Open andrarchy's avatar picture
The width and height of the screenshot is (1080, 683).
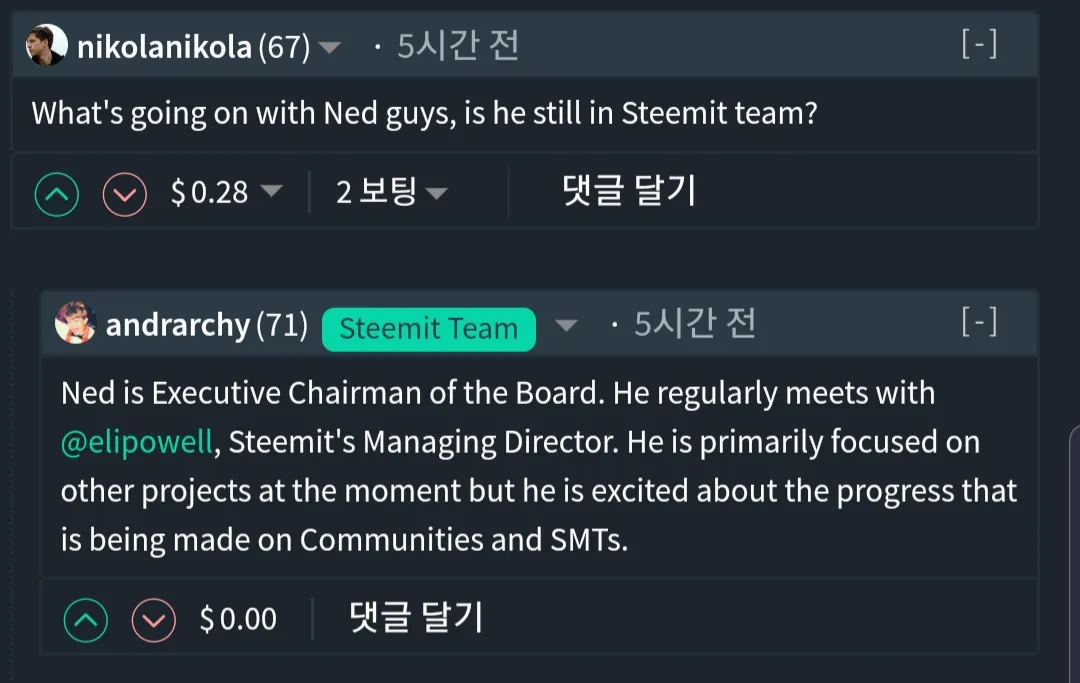(76, 324)
